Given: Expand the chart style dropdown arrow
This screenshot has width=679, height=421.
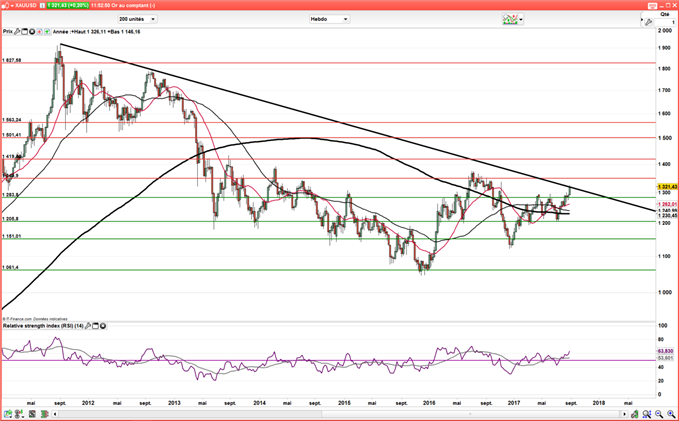Looking at the screenshot, I should (521, 19).
